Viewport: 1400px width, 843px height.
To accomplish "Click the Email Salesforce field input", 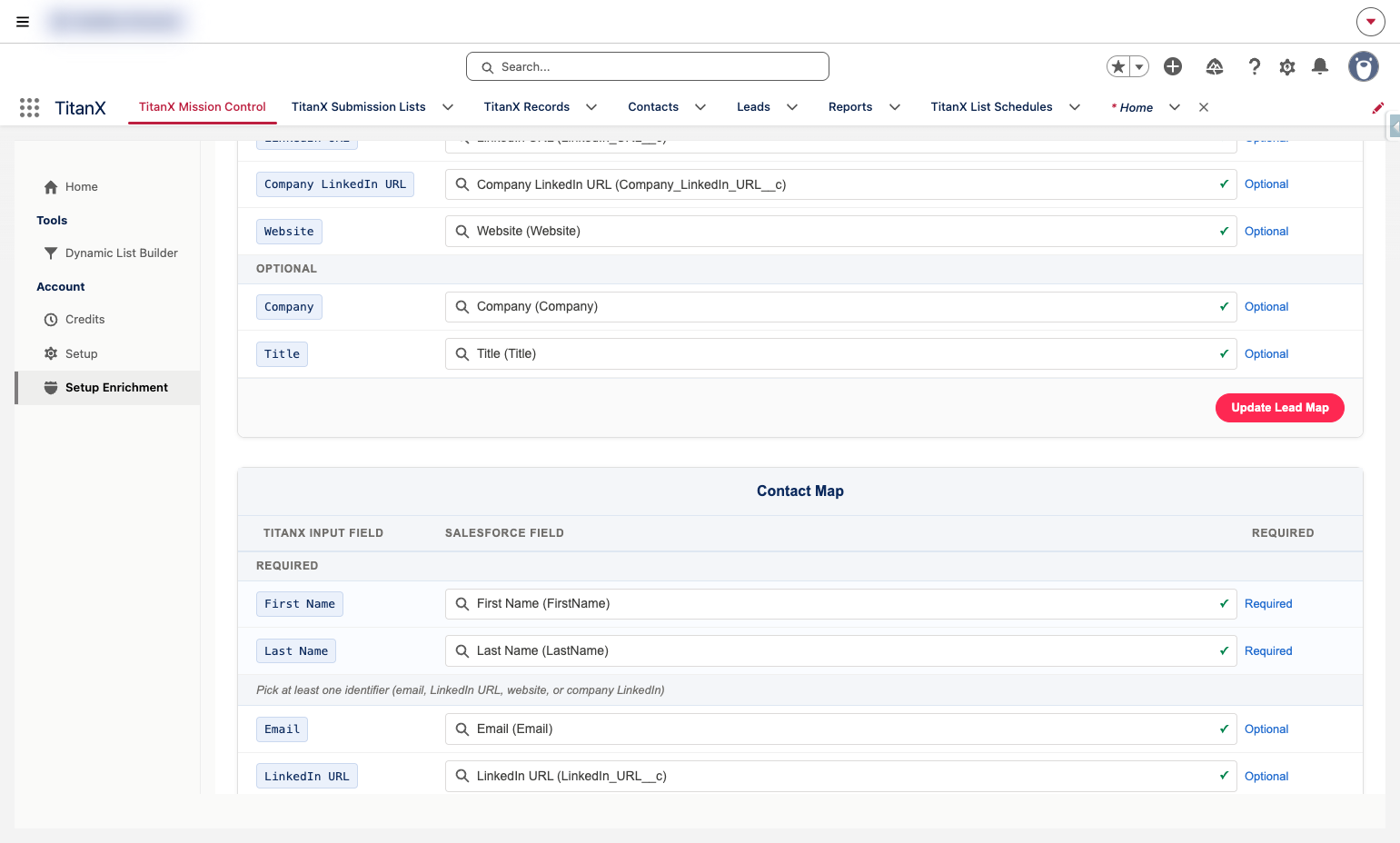I will coord(841,729).
